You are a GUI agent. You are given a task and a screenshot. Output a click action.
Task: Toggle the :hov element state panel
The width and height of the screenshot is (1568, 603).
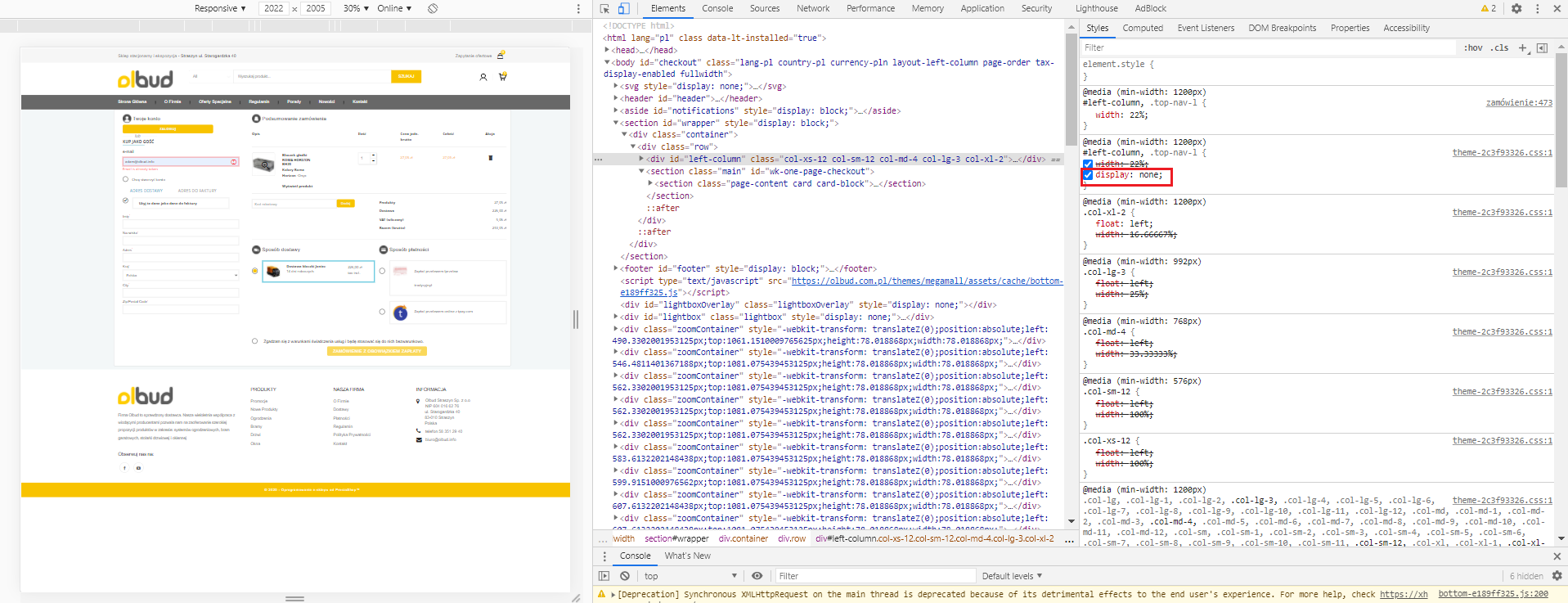pyautogui.click(x=1472, y=48)
